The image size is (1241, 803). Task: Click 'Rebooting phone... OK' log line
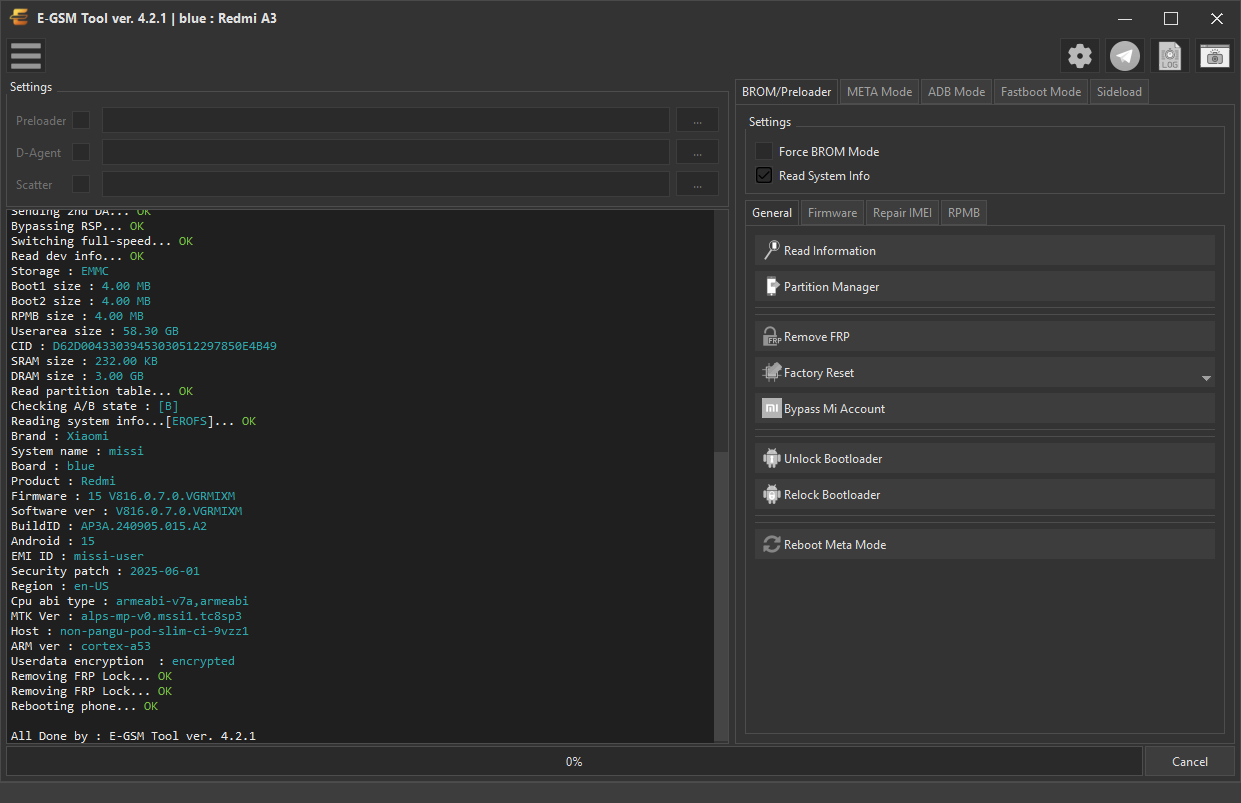tap(85, 706)
